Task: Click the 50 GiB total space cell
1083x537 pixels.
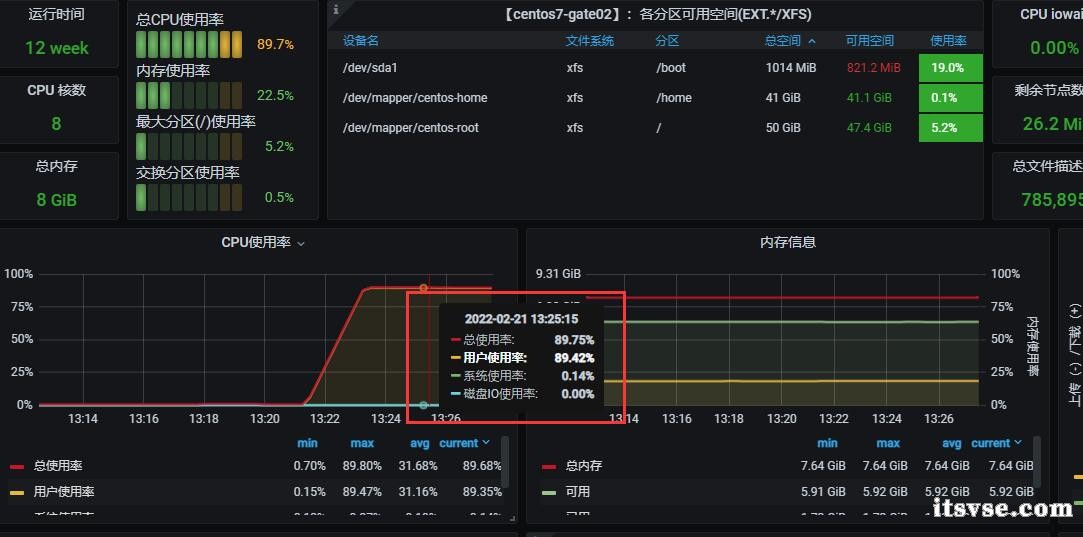Action: click(783, 128)
